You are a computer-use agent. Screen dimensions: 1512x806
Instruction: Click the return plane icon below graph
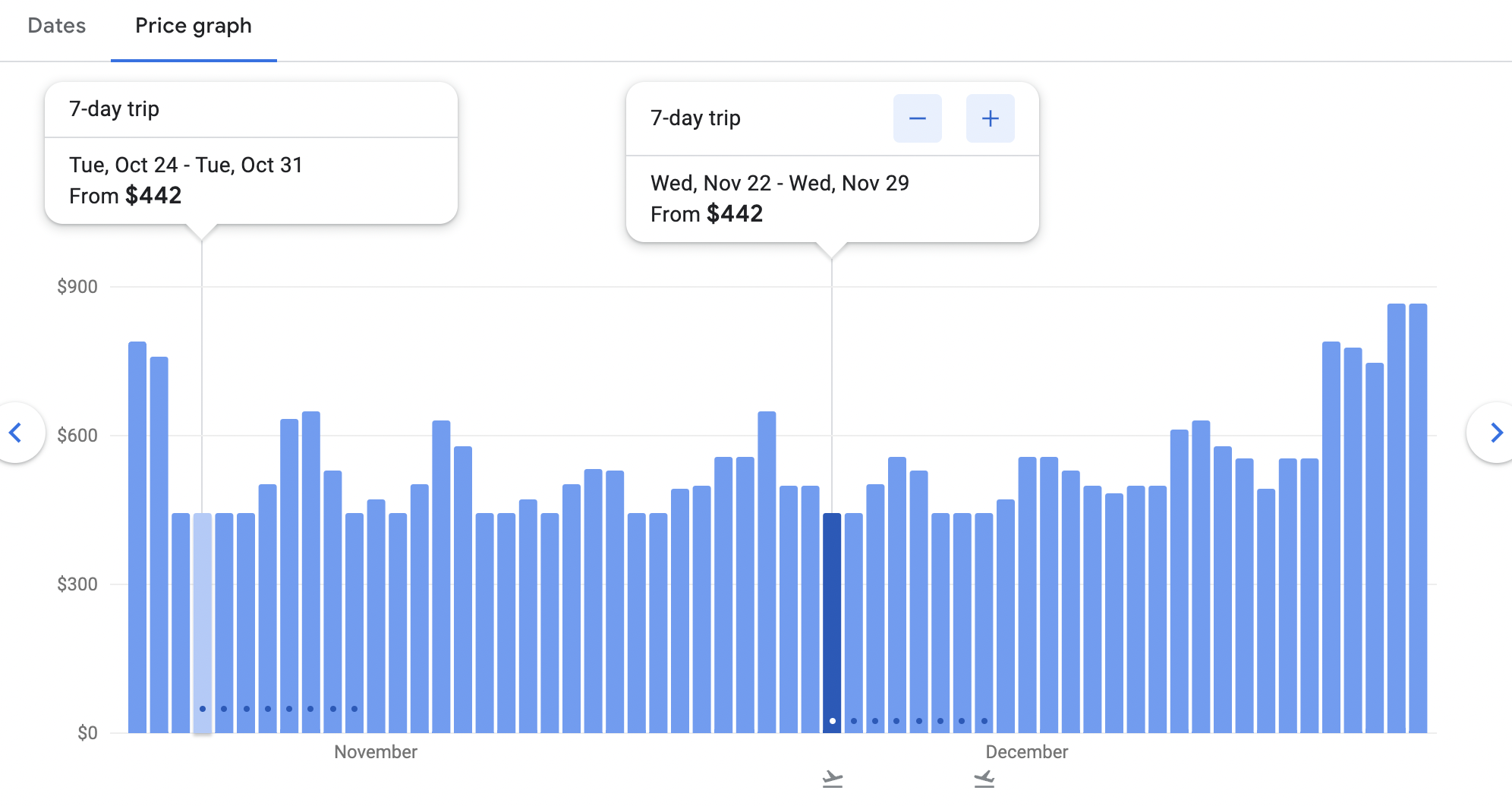[984, 779]
